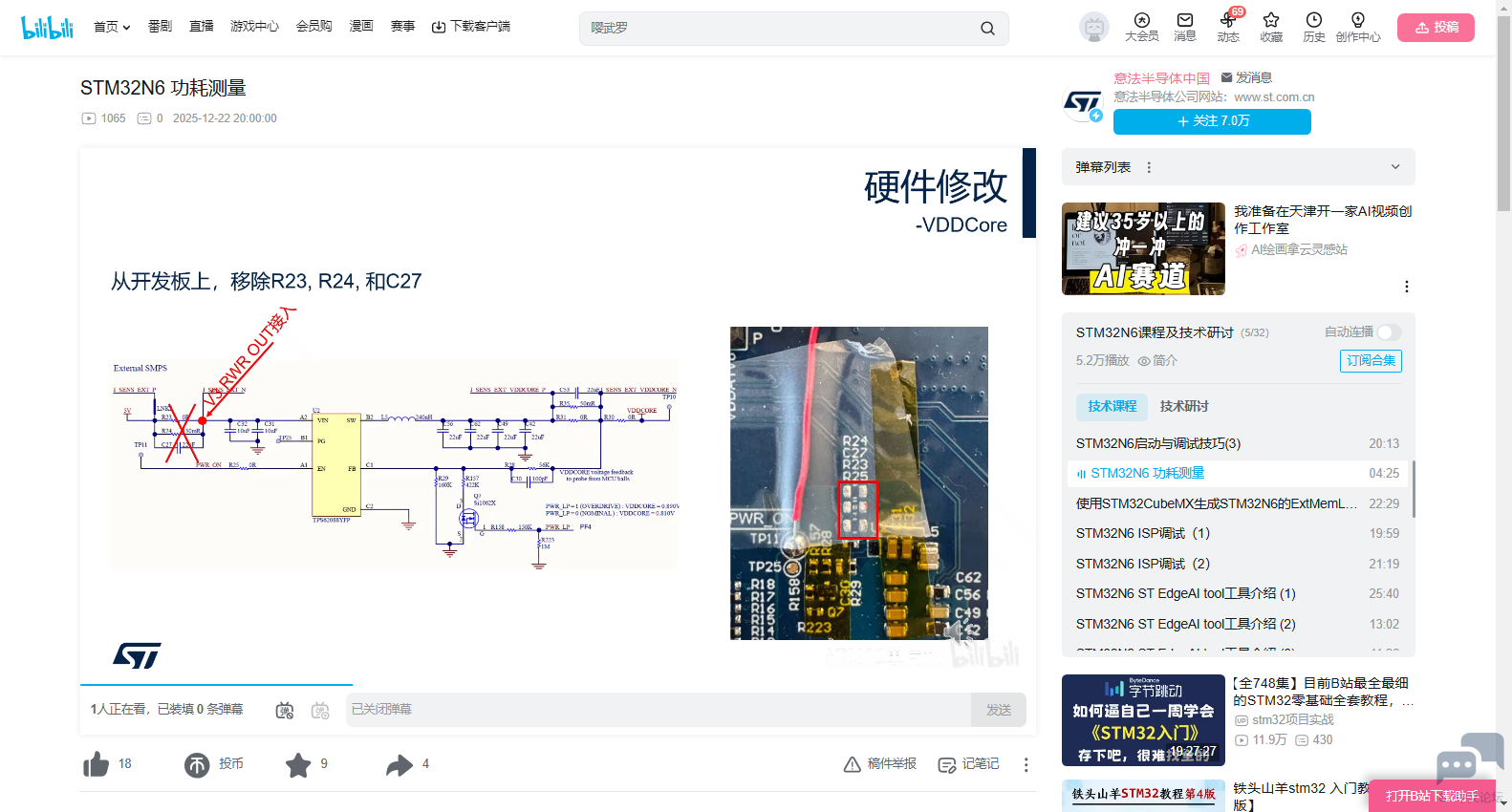Open 全748集 STM32入门 video thumbnail
The width and height of the screenshot is (1512, 812).
pos(1143,720)
